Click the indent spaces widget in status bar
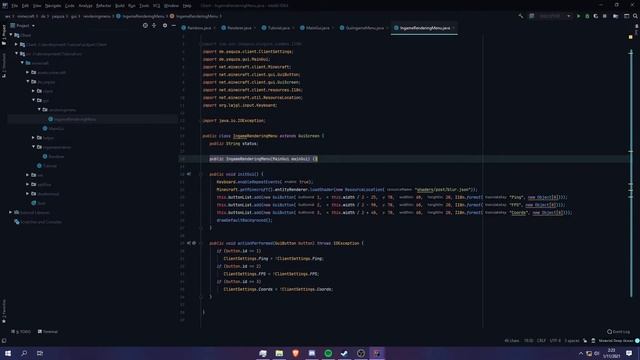Viewport: 640px width, 360px height. pos(572,340)
